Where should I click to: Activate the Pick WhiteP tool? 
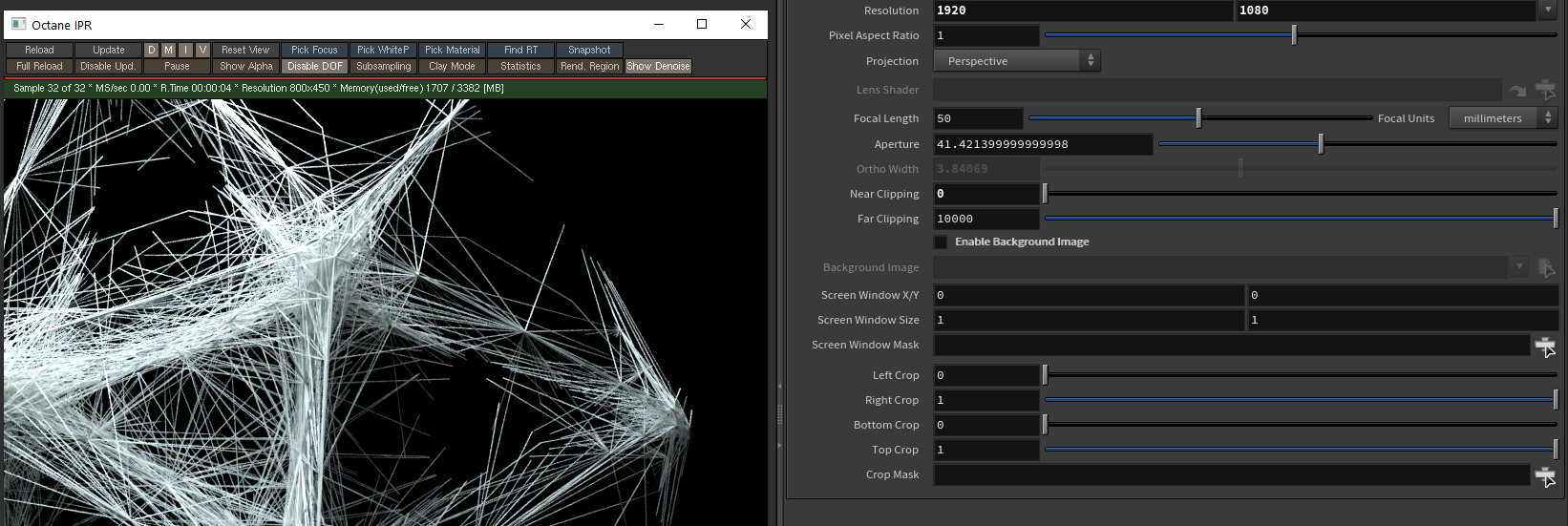tap(383, 50)
